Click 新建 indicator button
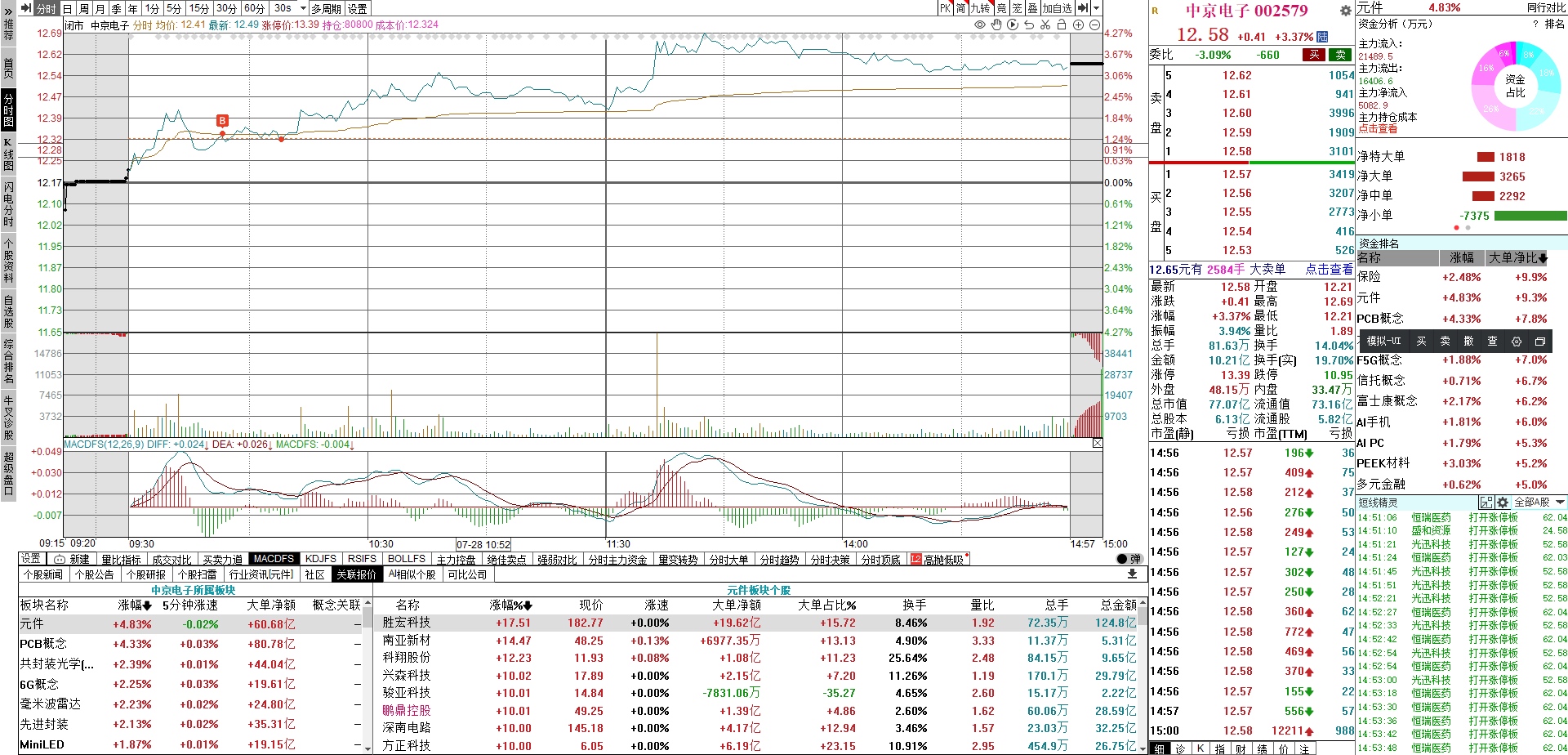 pos(72,559)
